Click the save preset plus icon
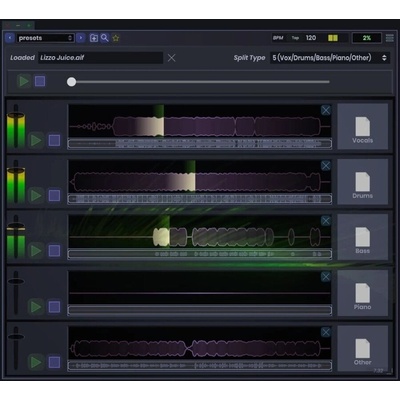The width and height of the screenshot is (400, 400). (x=94, y=38)
